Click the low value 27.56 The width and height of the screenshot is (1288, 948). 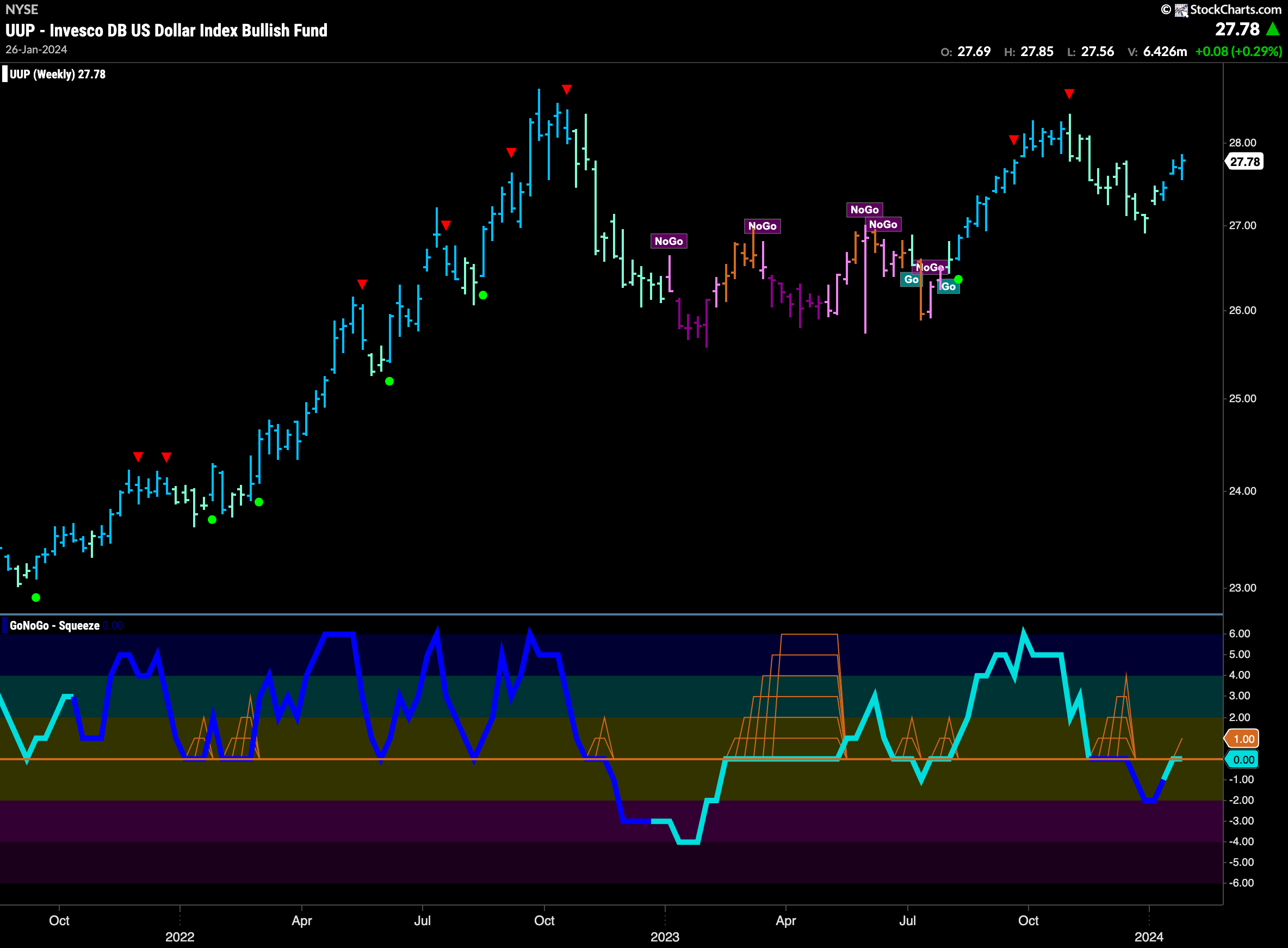click(x=1097, y=52)
